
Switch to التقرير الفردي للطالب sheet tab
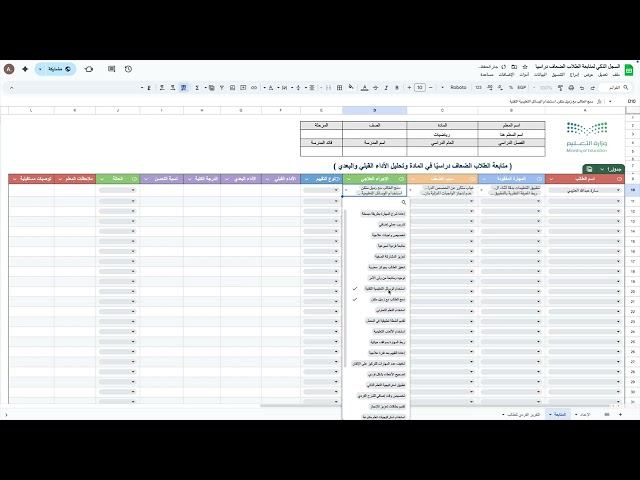(521, 414)
